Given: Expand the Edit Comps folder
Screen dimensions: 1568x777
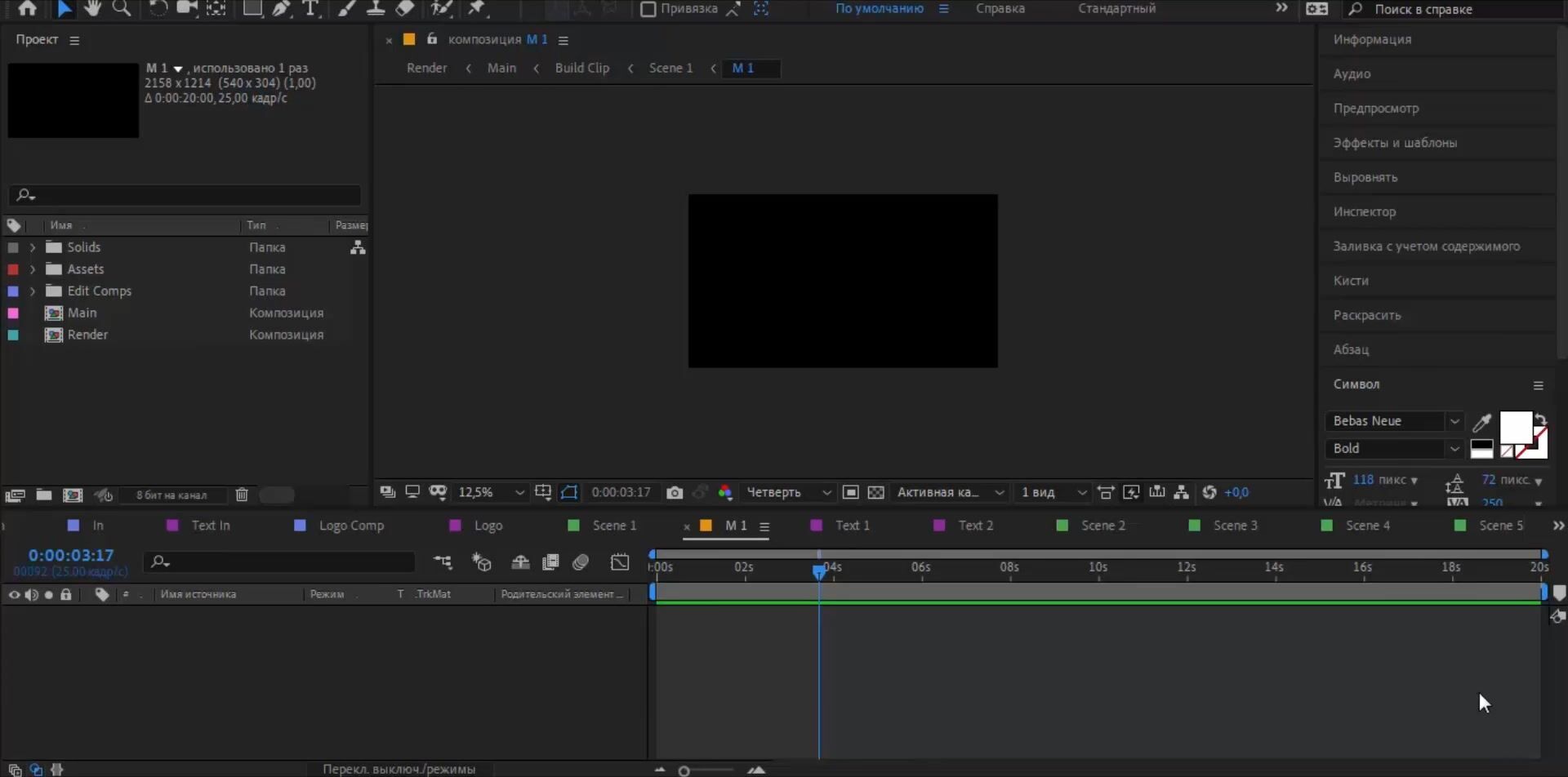Looking at the screenshot, I should 33,291.
